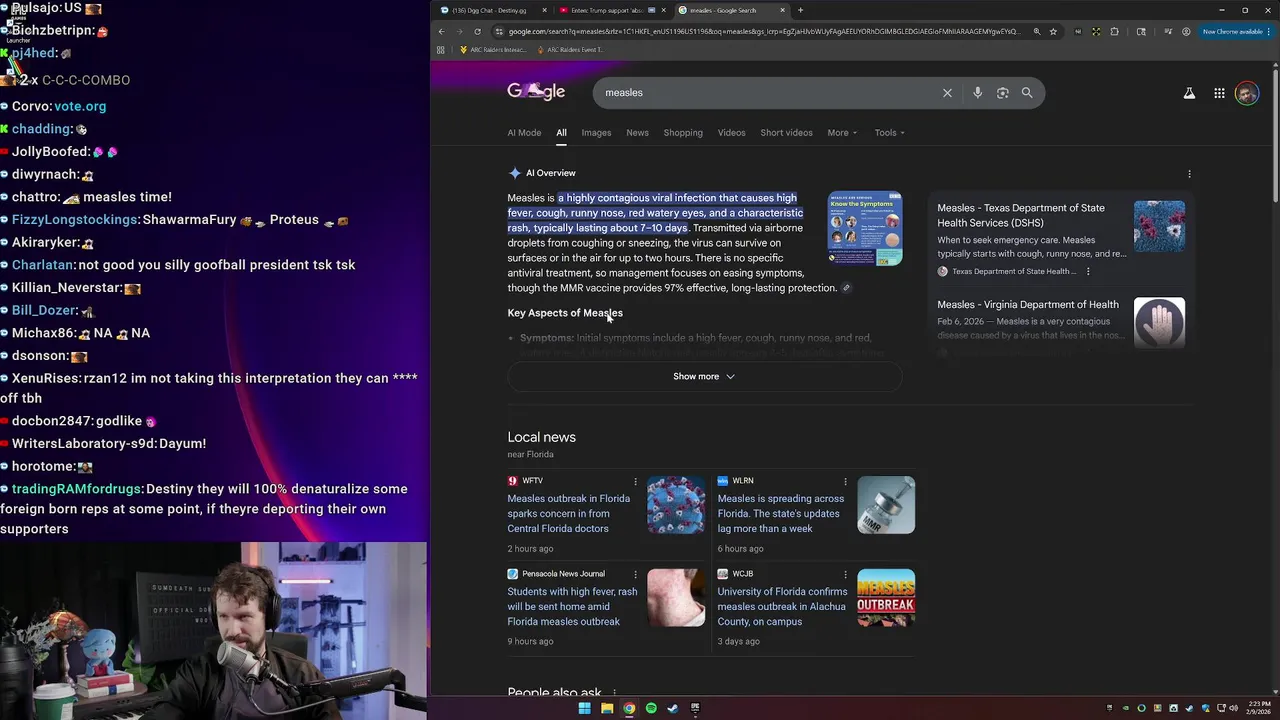Bookmark this page with star icon
Screen dimensions: 1280x720
click(x=1053, y=32)
